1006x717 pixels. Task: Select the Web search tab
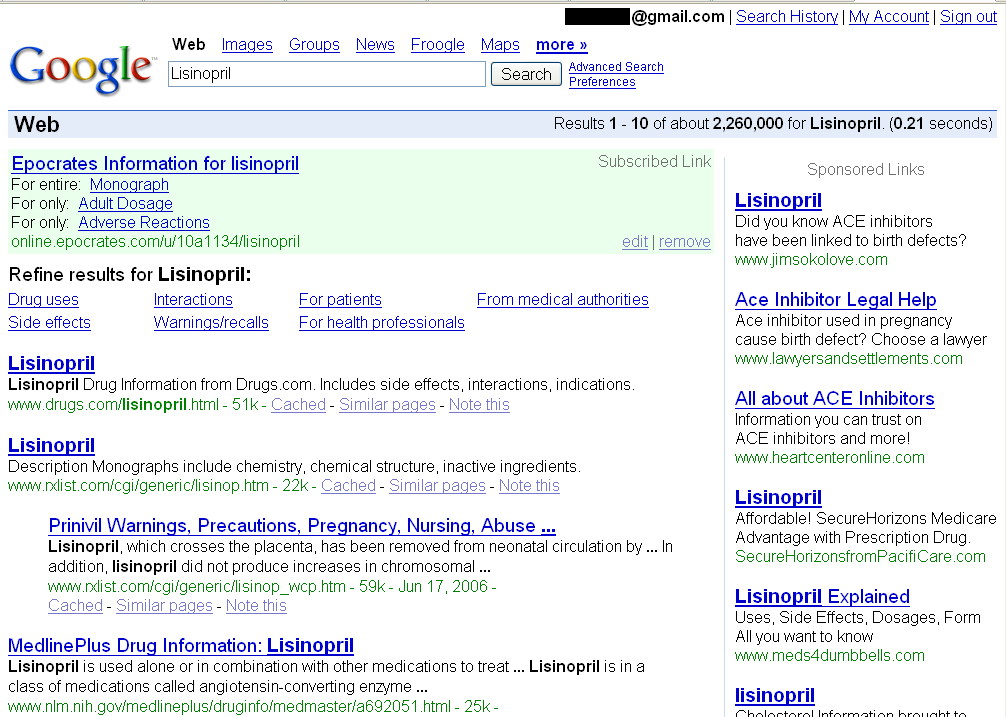(x=189, y=44)
